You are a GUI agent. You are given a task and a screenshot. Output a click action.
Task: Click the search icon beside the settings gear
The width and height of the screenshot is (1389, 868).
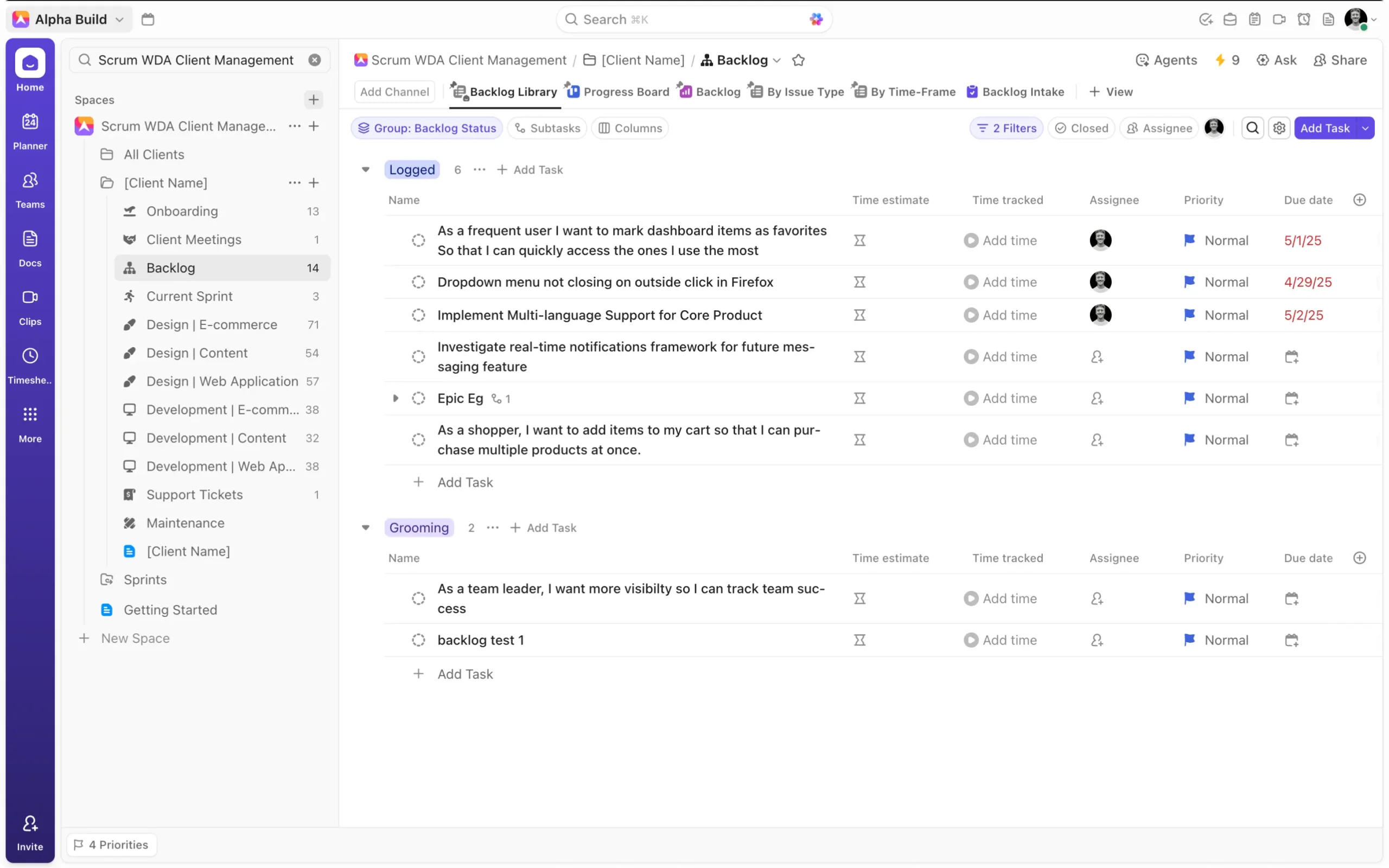1252,128
